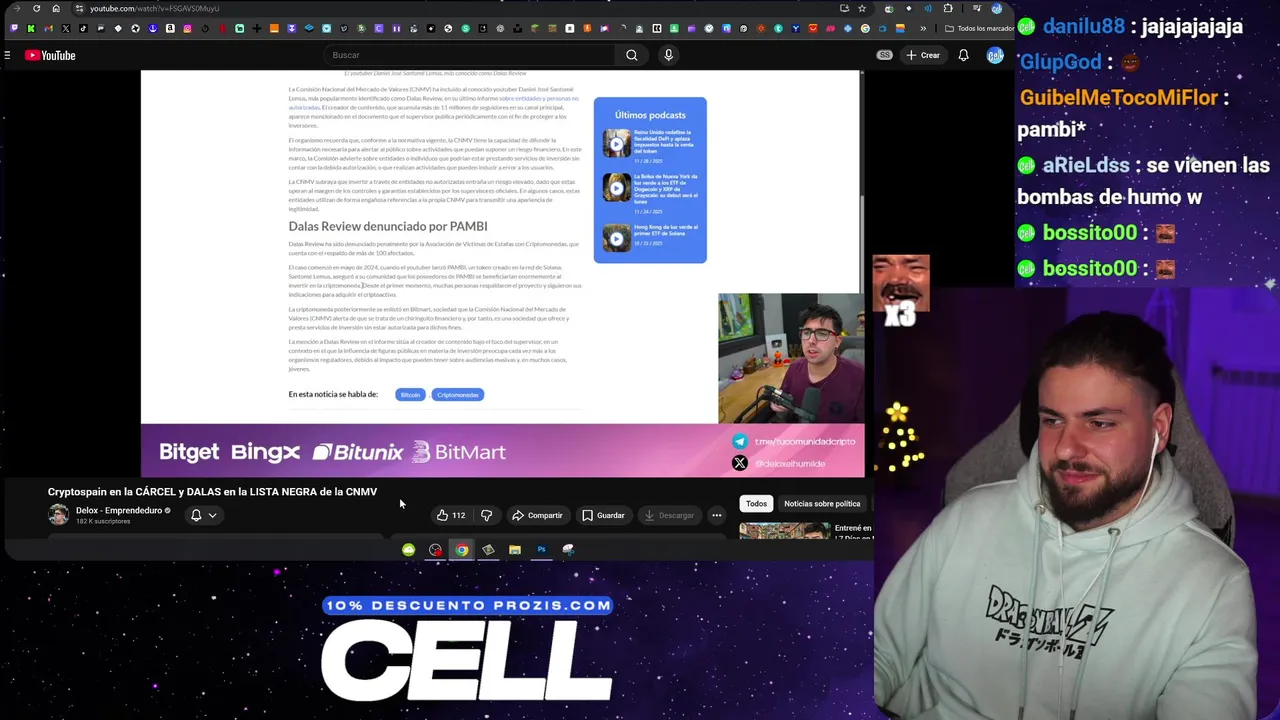Go to the browser home page
Viewport: 1280px width, 720px height.
56,8
